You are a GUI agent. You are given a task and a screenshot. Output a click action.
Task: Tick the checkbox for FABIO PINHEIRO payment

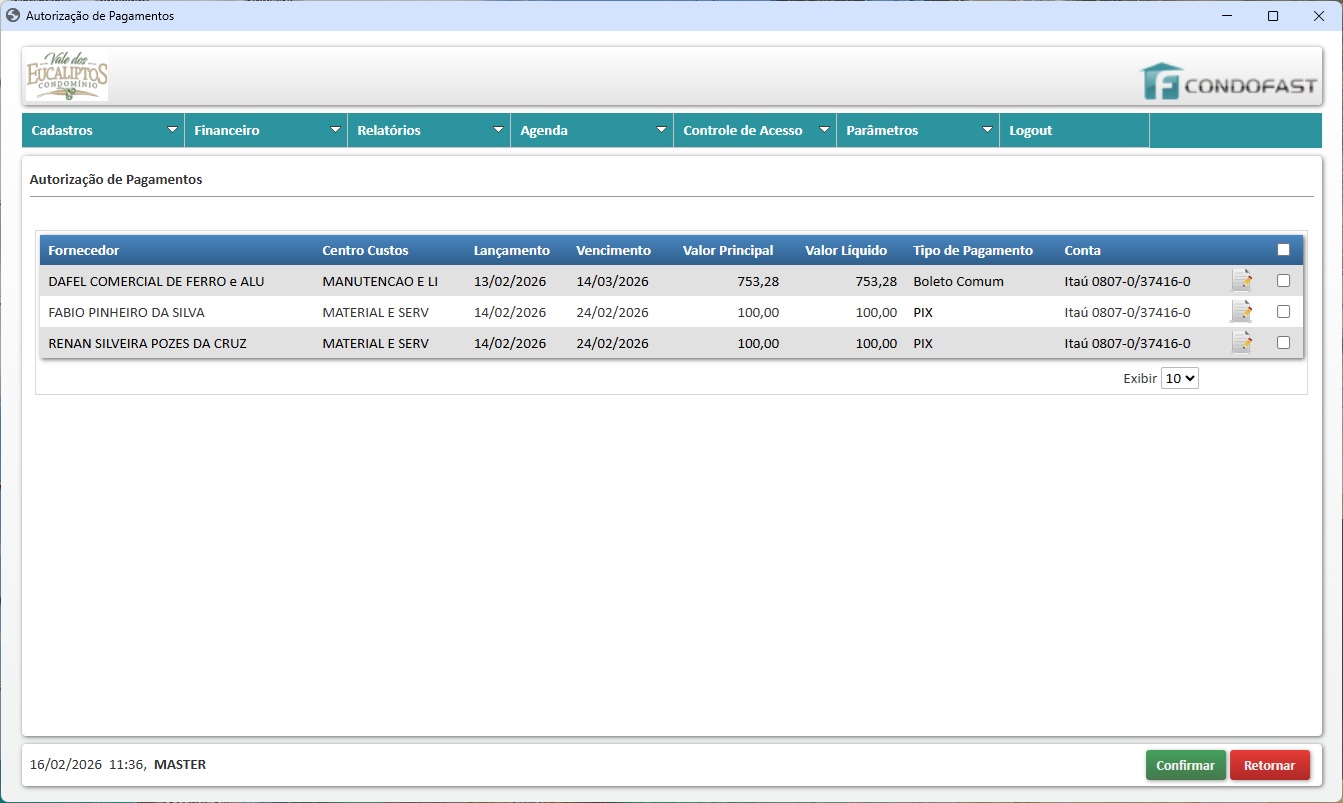coord(1283,312)
